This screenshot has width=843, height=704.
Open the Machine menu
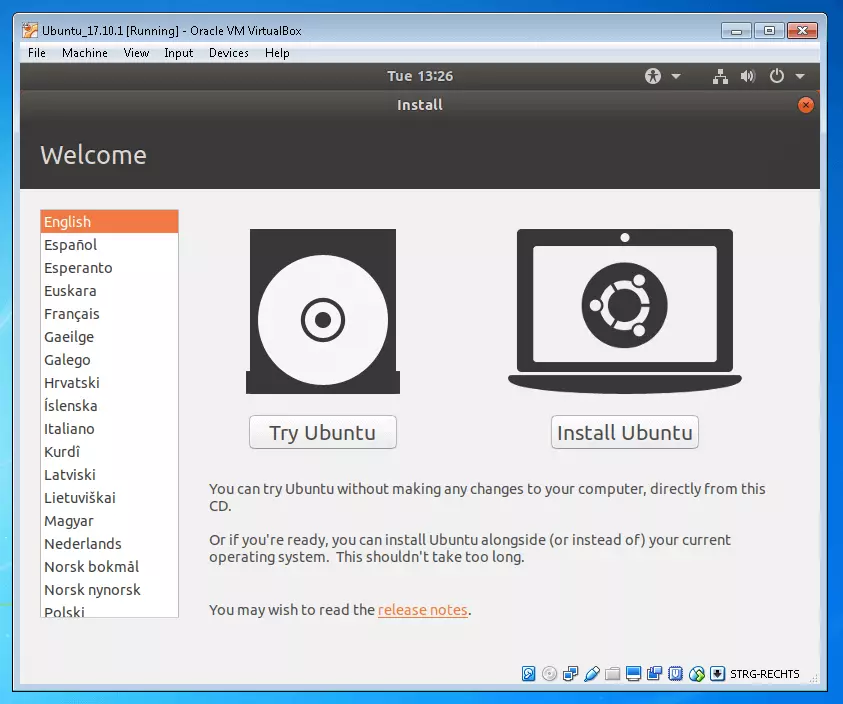click(x=84, y=53)
